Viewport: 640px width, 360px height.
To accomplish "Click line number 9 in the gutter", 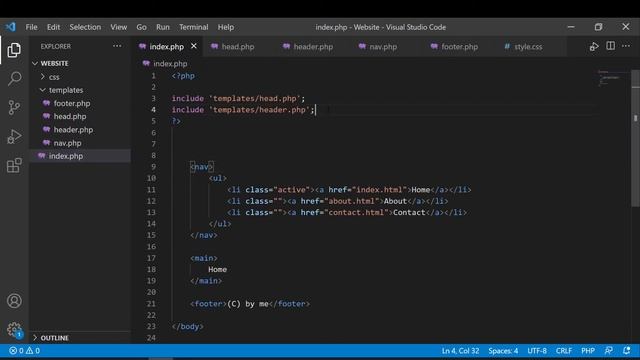I will [153, 167].
